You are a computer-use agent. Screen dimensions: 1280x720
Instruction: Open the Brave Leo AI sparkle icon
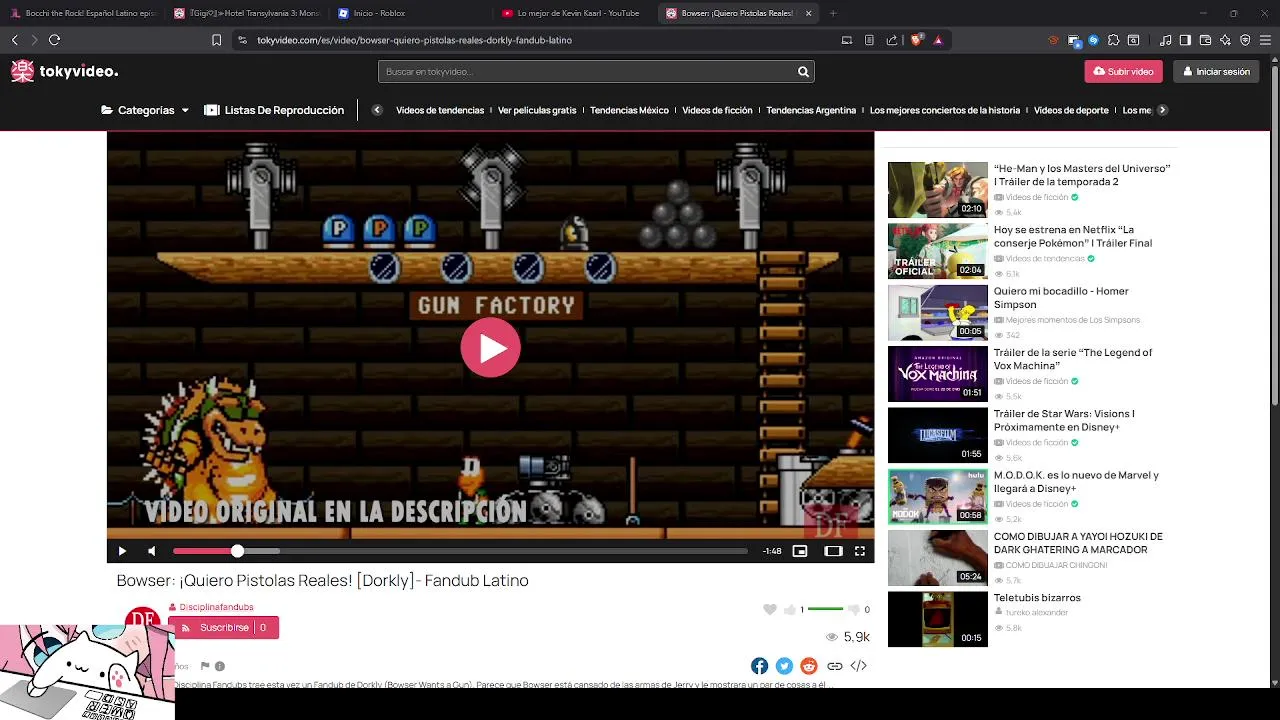click(x=1225, y=40)
